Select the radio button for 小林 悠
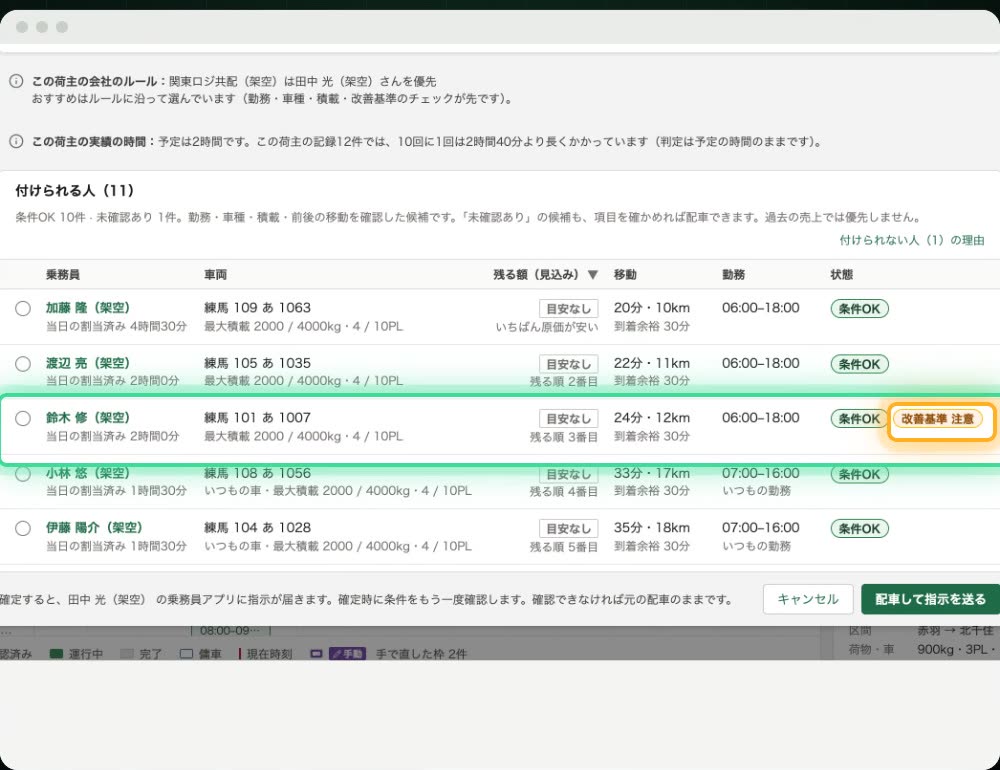 click(23, 474)
